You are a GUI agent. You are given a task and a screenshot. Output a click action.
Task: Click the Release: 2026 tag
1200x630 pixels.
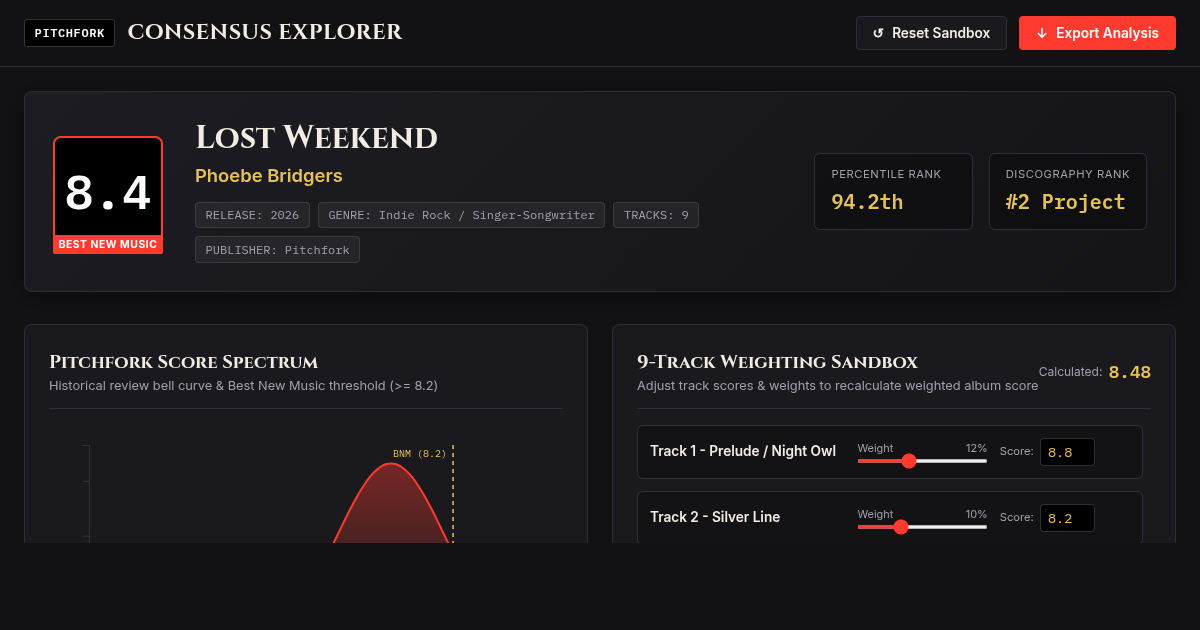coord(252,215)
